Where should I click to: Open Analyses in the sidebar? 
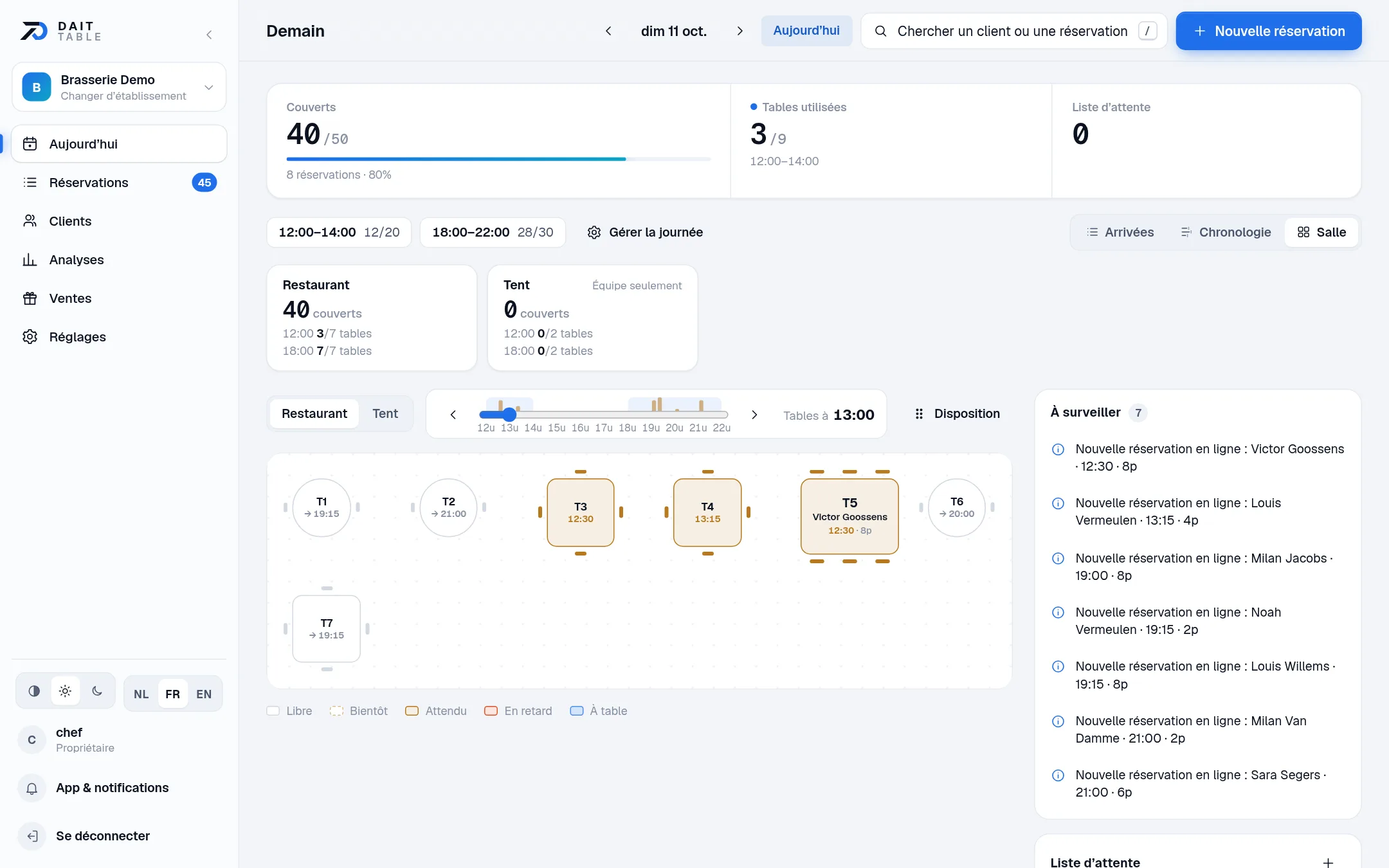(x=119, y=260)
